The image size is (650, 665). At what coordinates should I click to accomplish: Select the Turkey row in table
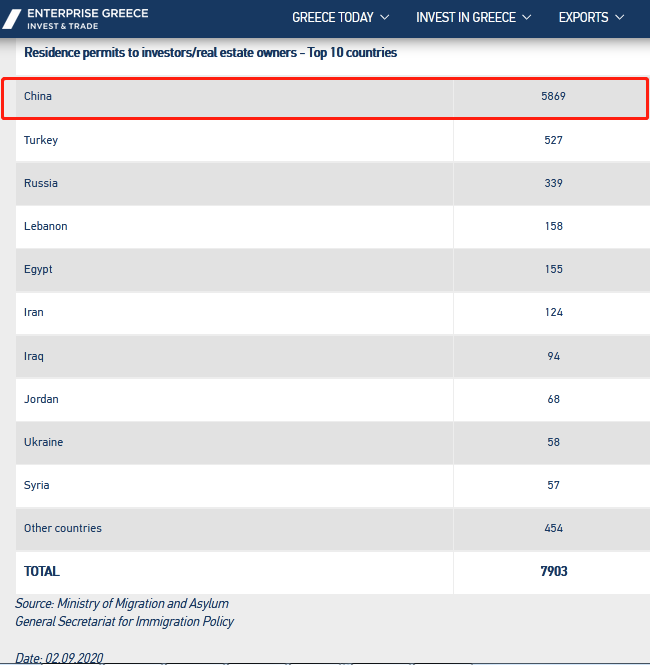41,140
